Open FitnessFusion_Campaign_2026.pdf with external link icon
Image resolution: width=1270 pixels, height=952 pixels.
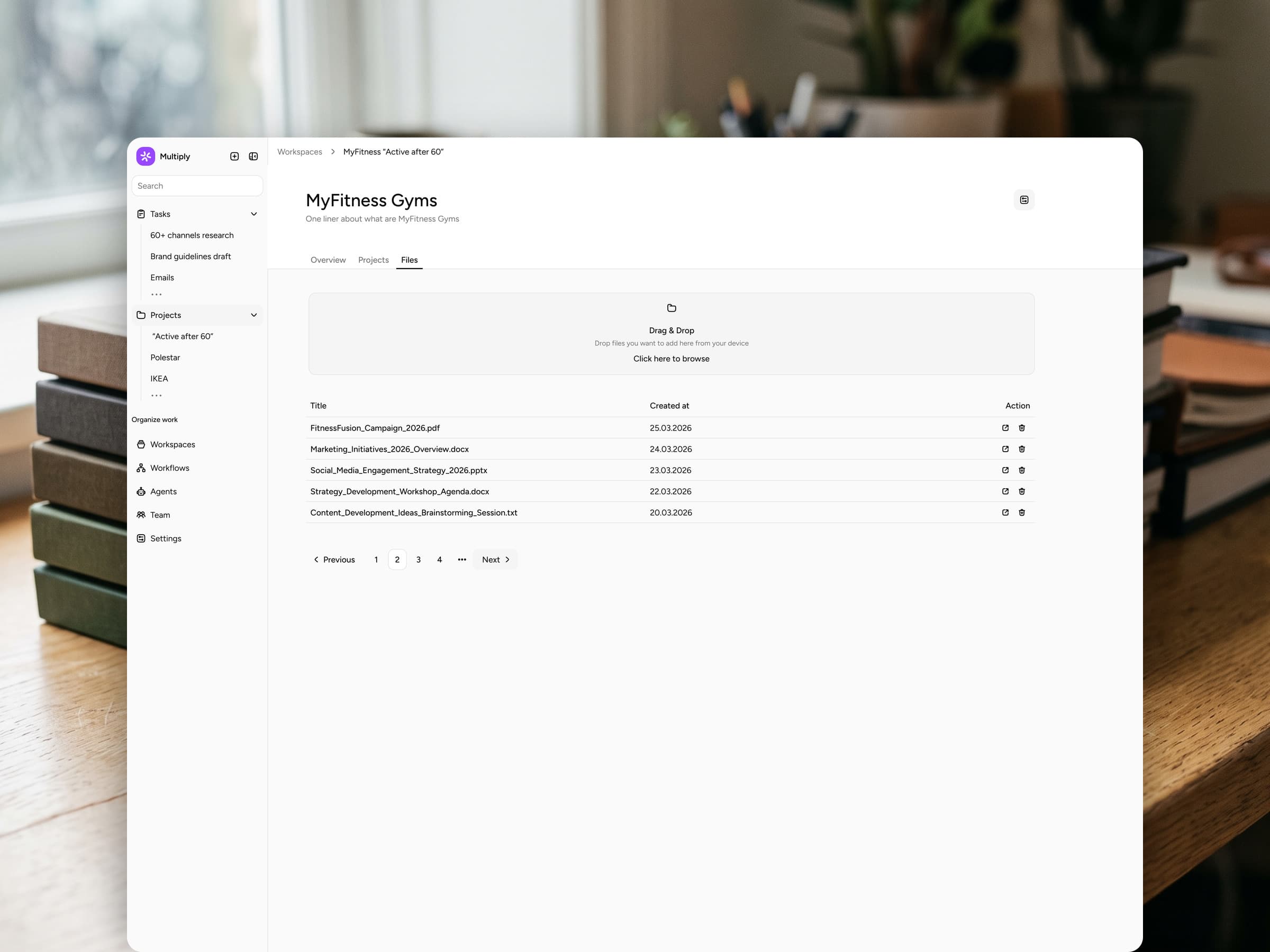click(x=1005, y=427)
